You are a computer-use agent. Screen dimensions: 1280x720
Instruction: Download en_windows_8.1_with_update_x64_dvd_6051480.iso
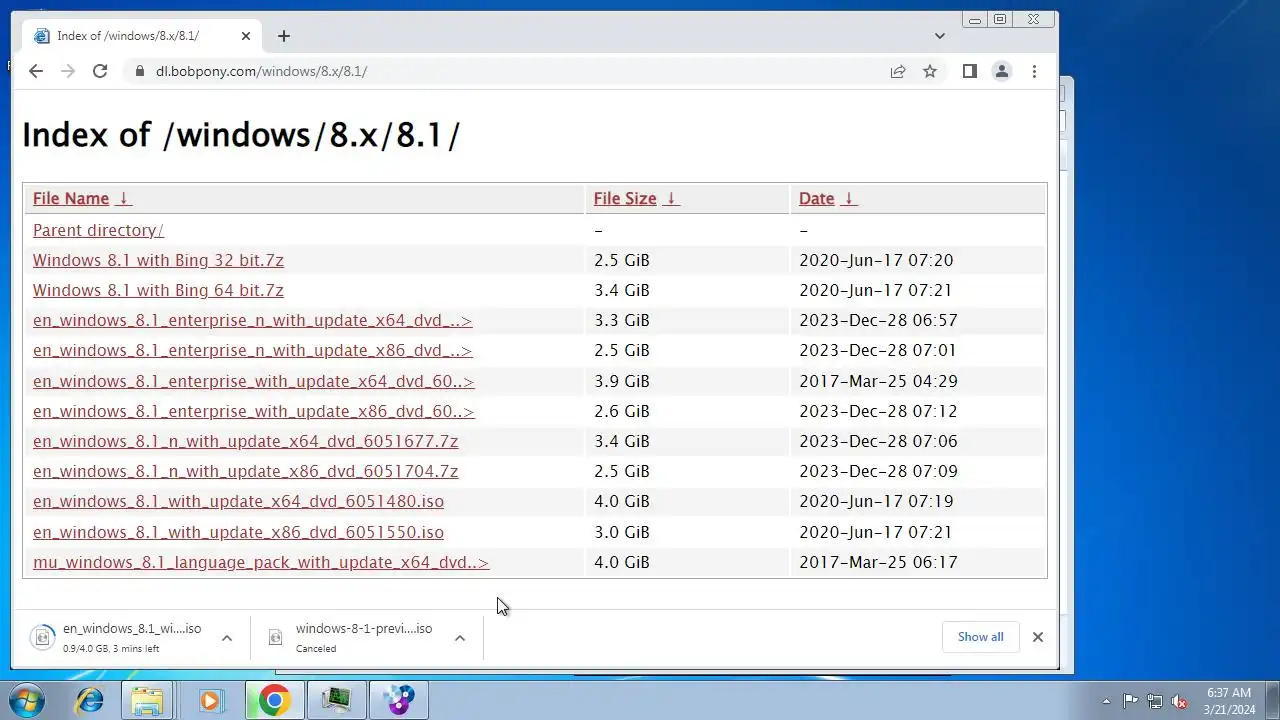click(x=238, y=501)
